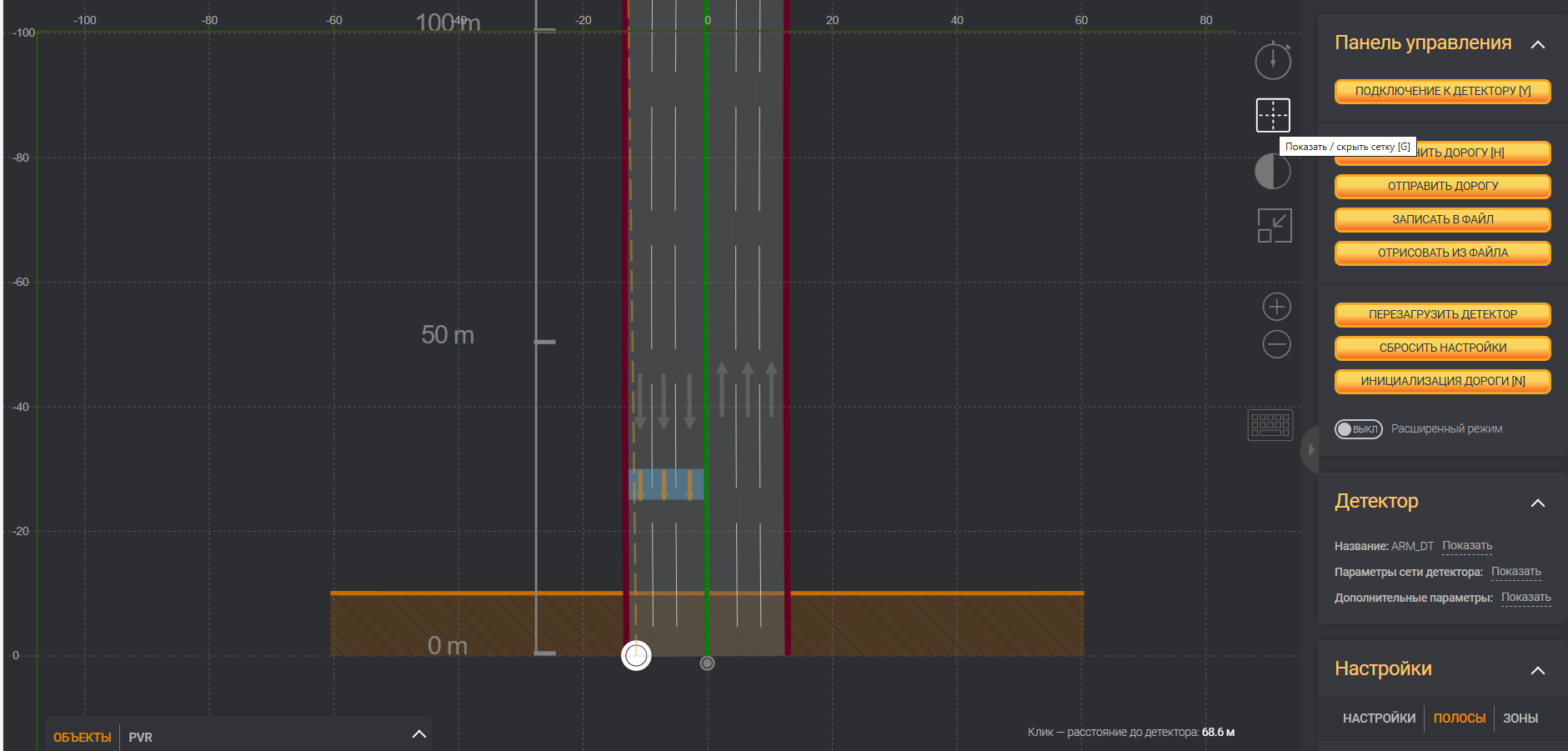Switch to the ЗОНЫ tab
Image resolution: width=1568 pixels, height=751 pixels.
[x=1520, y=718]
